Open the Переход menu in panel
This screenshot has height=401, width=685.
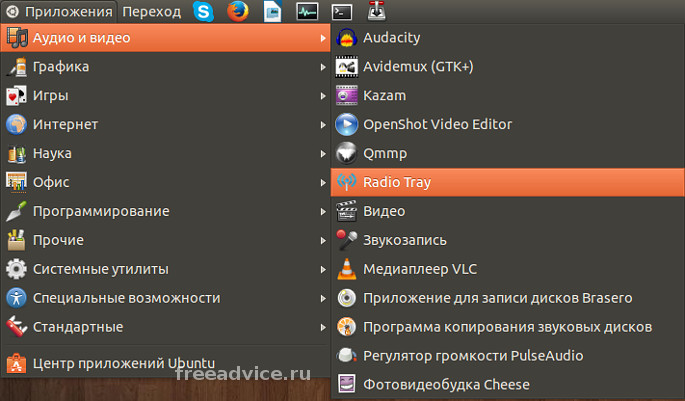pos(152,12)
